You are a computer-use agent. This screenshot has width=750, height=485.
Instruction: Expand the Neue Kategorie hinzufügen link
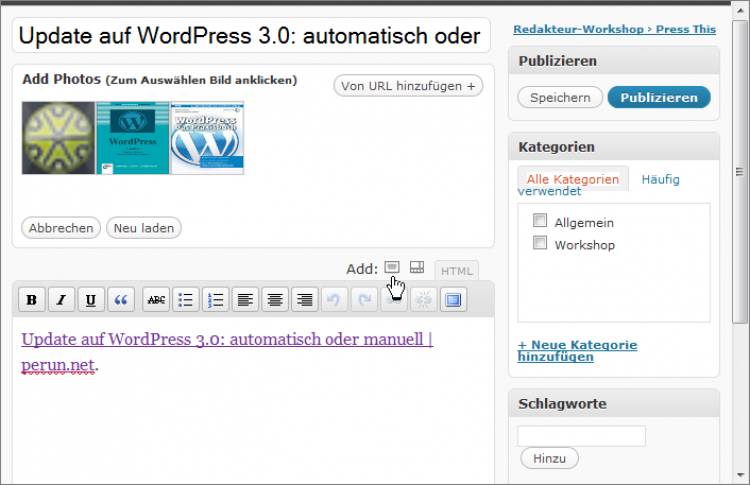point(576,350)
